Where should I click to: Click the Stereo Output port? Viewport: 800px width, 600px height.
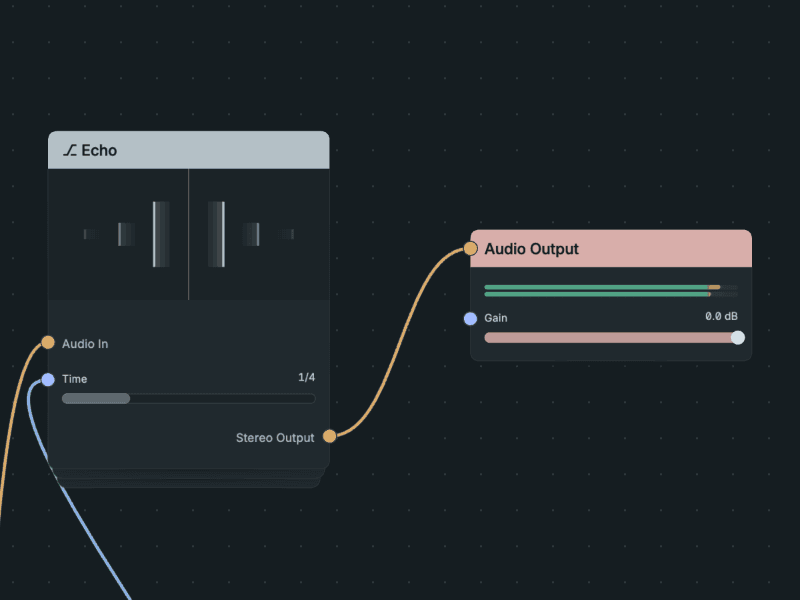(330, 436)
